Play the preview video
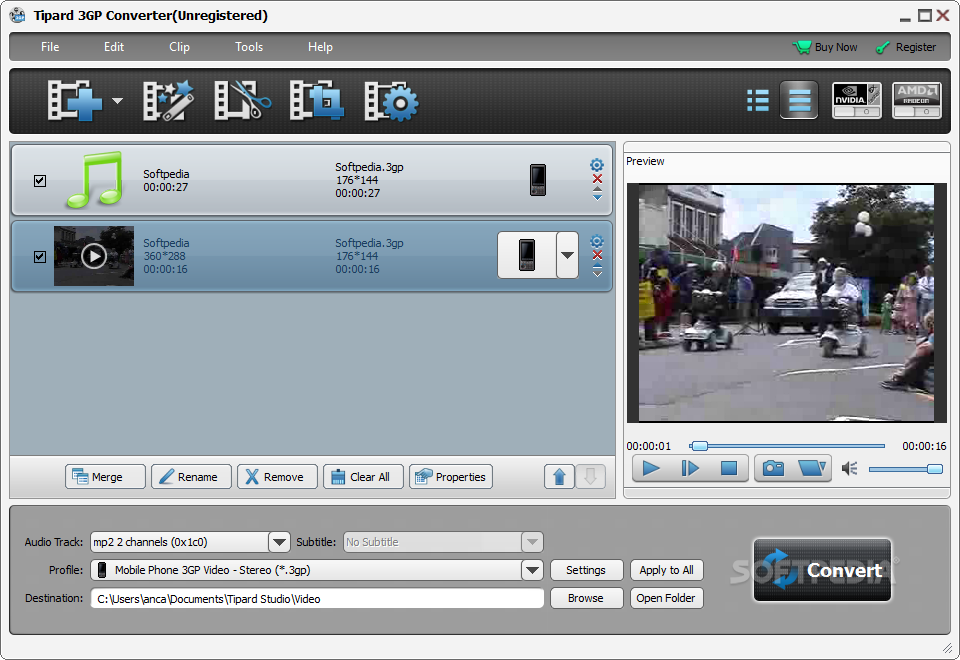 pyautogui.click(x=651, y=469)
